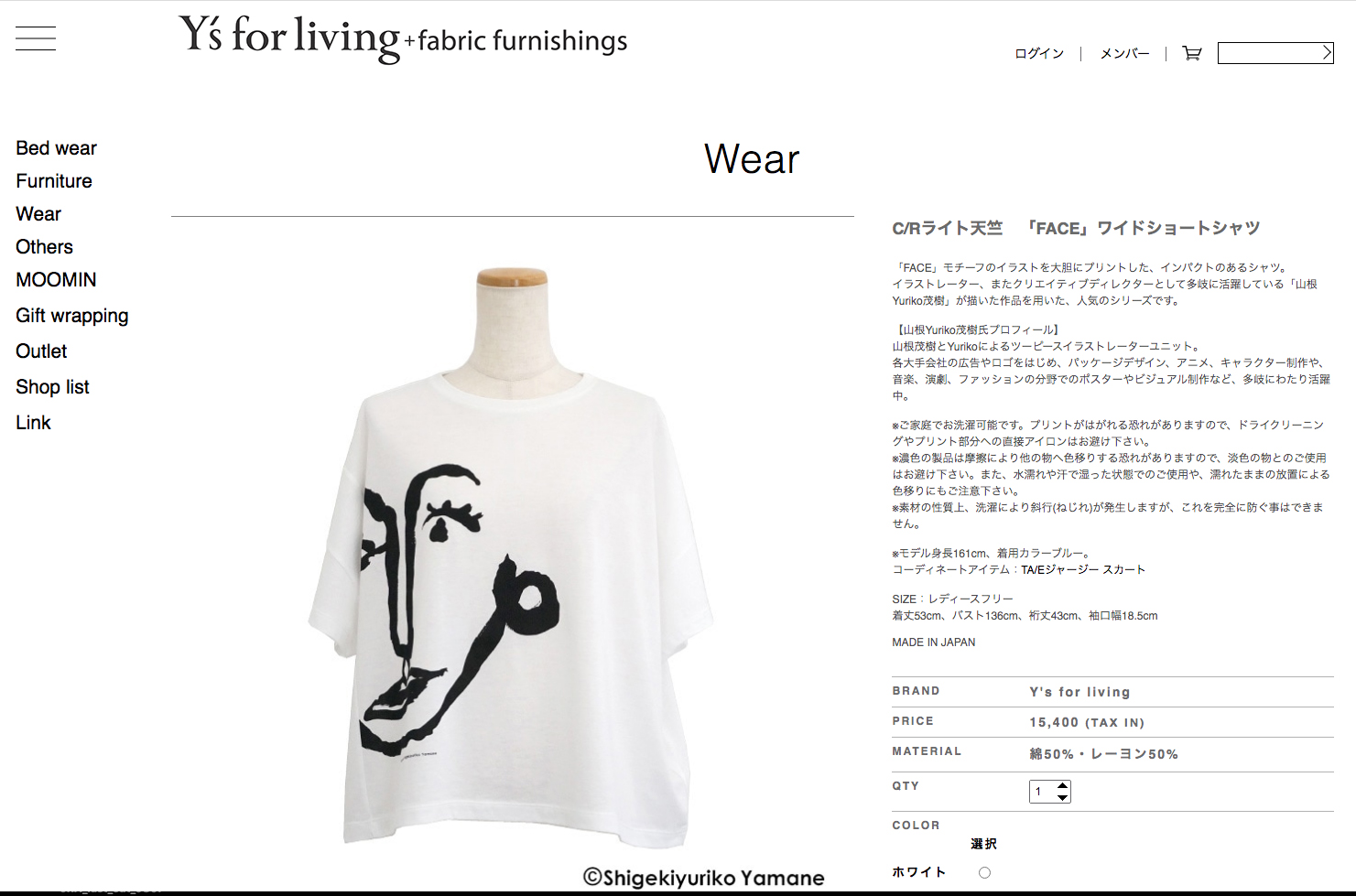Open the Shop list page
Viewport: 1356px width, 896px height.
52,387
